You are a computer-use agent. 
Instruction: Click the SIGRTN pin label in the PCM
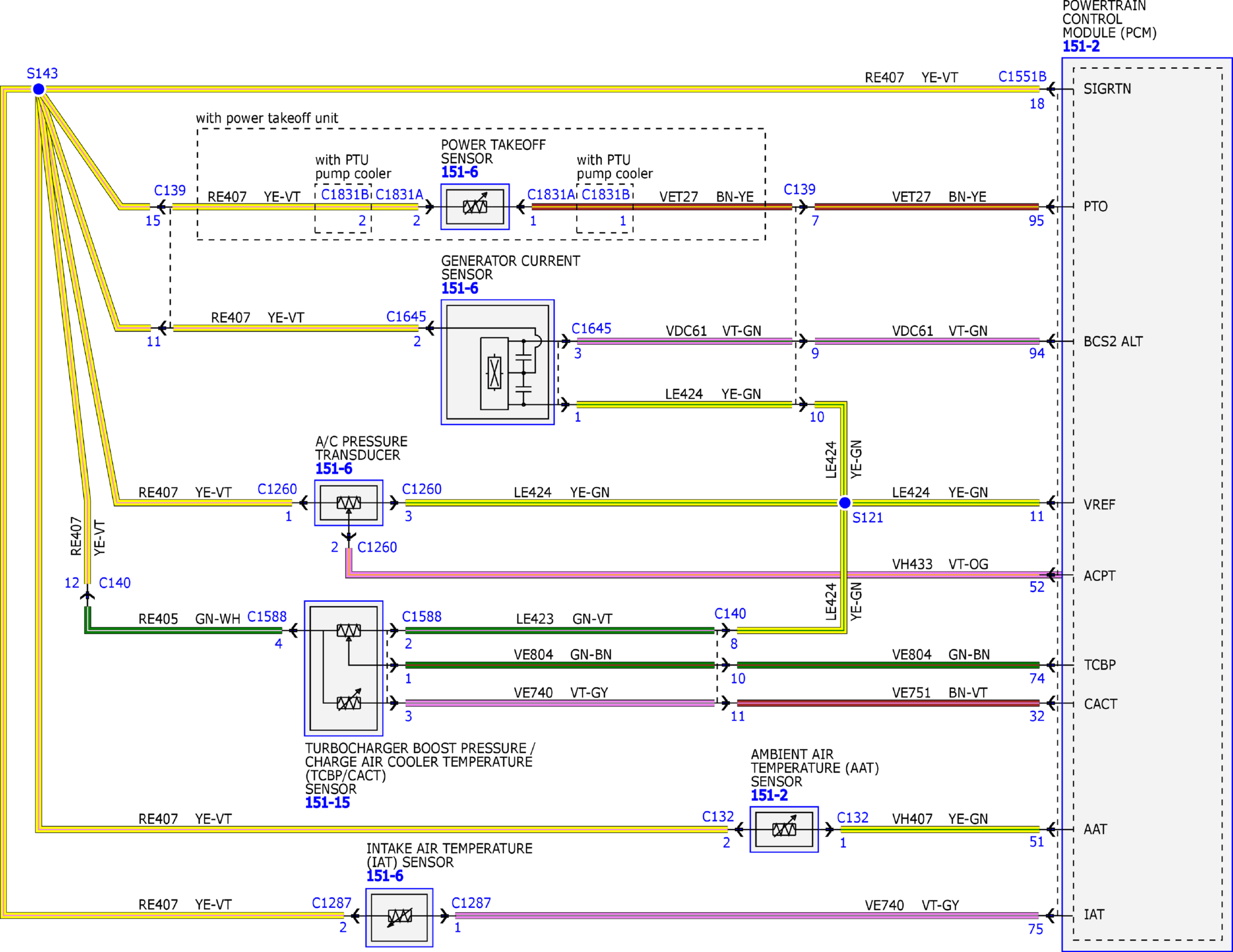[x=1107, y=89]
